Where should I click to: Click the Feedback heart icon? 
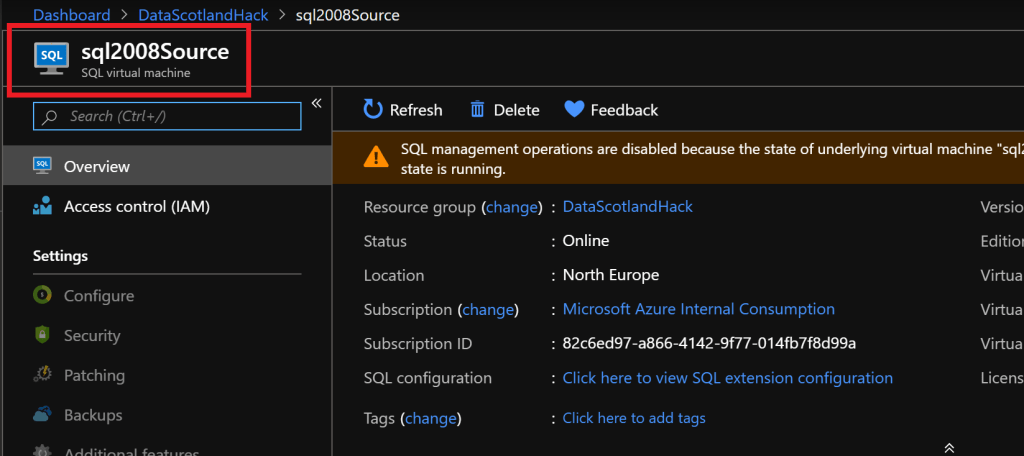point(574,110)
